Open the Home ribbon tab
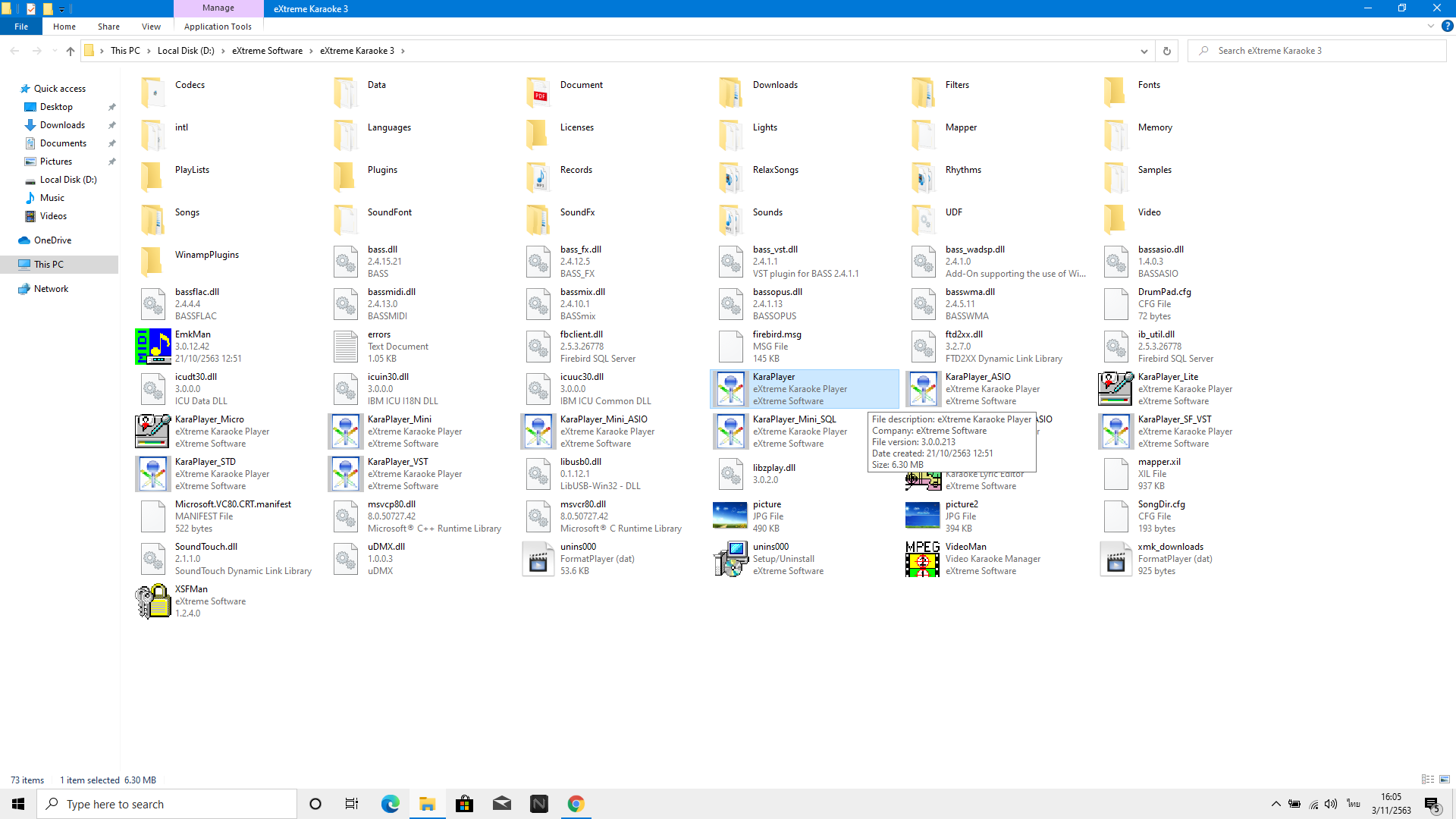 tap(64, 27)
